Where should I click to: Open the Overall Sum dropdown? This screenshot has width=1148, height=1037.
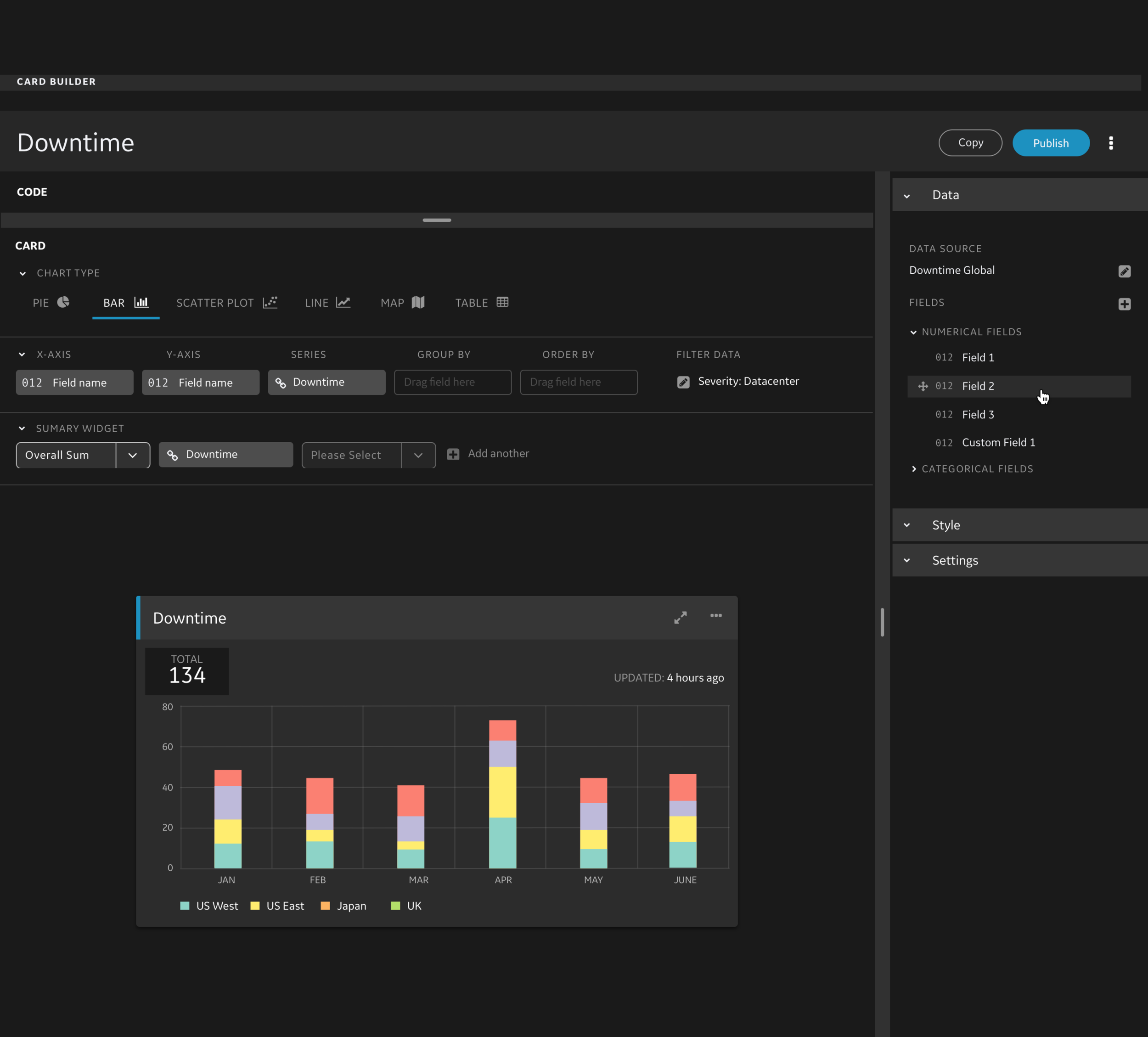point(133,455)
